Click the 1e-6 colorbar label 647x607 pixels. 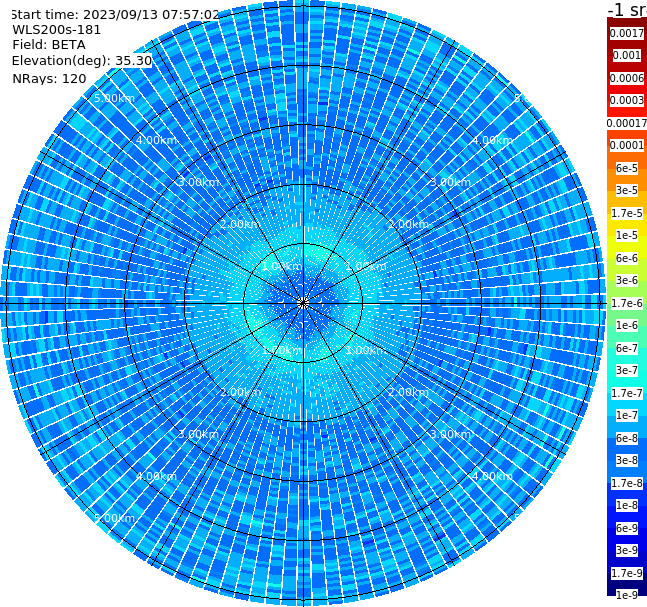(x=627, y=325)
